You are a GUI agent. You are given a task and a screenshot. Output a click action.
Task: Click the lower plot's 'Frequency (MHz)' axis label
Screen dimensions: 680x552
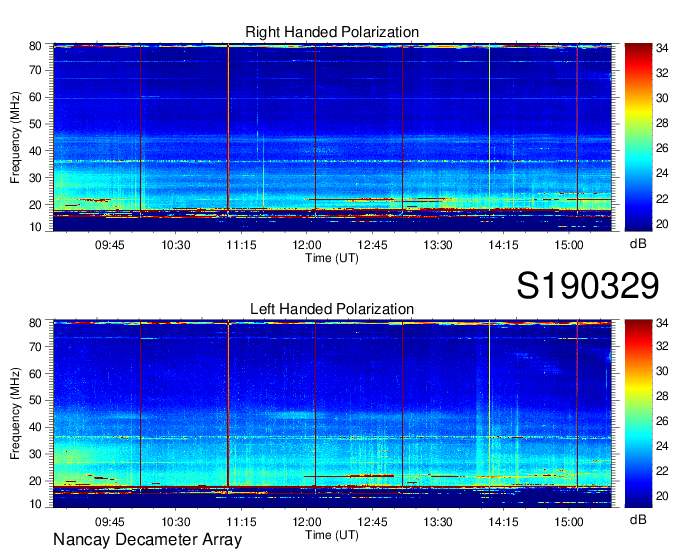(x=15, y=414)
